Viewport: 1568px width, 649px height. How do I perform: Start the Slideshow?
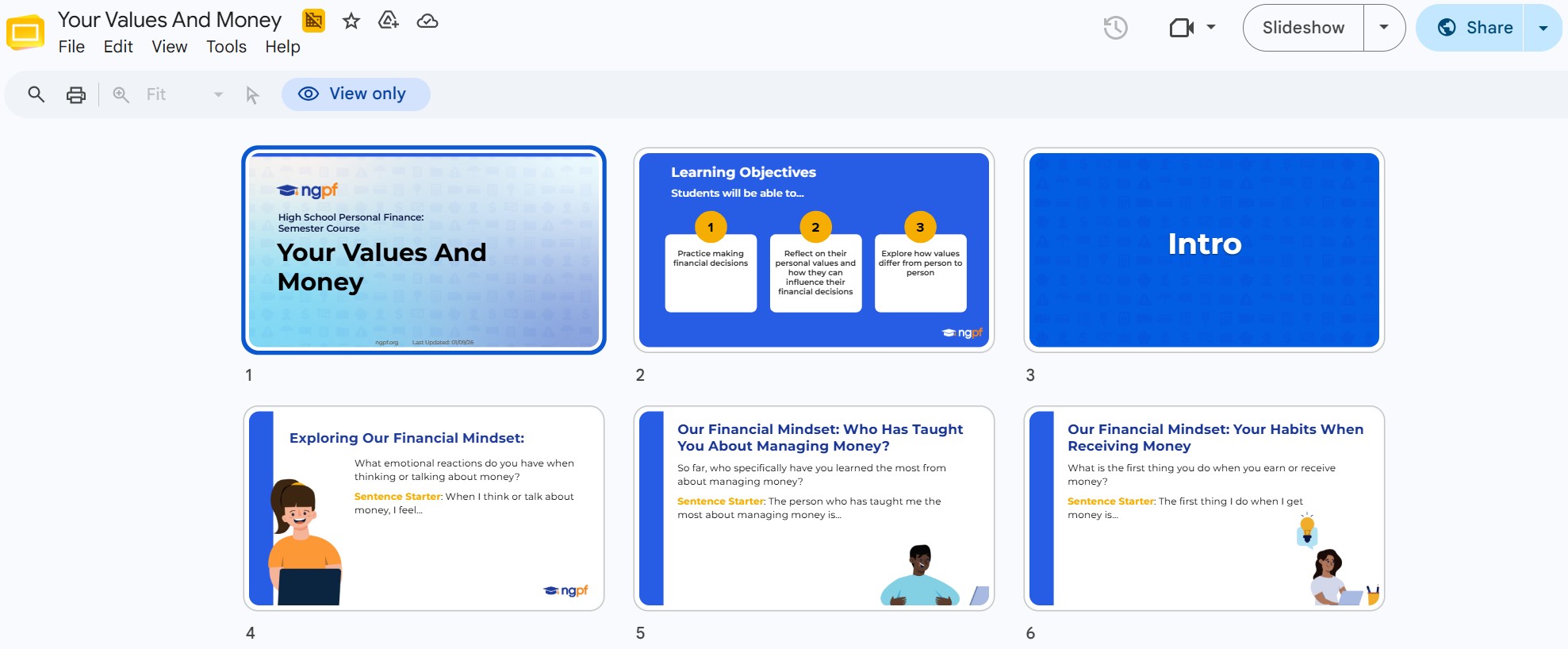coord(1303,28)
